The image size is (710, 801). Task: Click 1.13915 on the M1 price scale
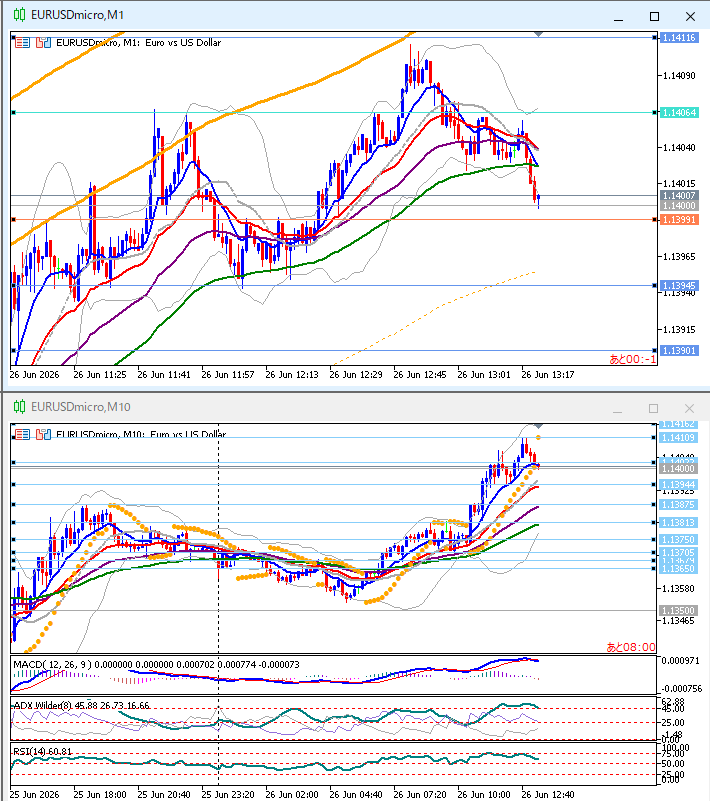679,329
